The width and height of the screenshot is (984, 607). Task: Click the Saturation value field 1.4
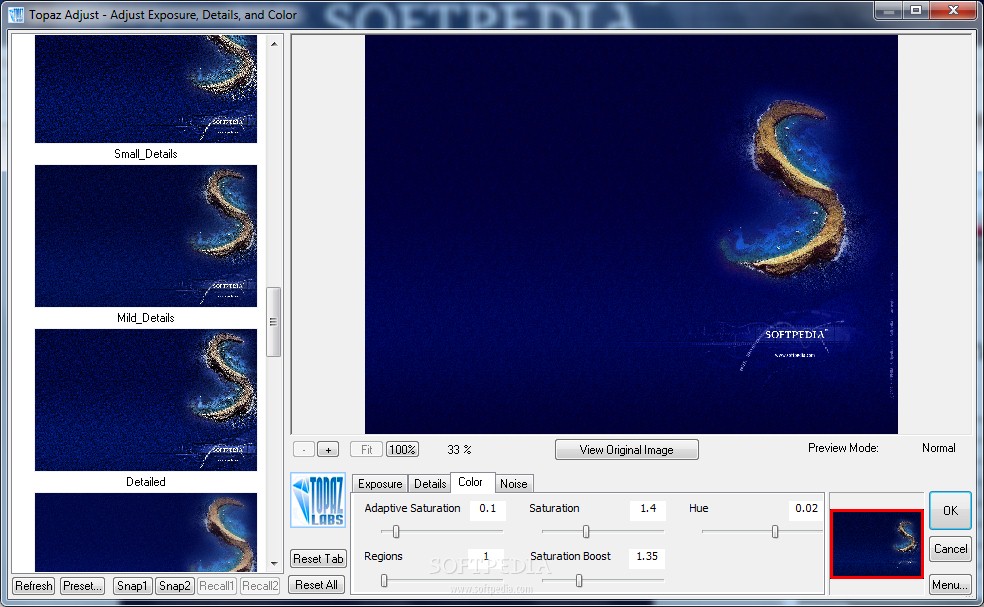[648, 508]
